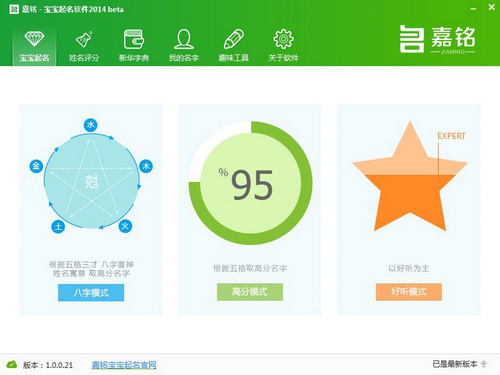This screenshot has height=375, width=500.
Task: Click the 95 percent progress ring
Action: [251, 183]
